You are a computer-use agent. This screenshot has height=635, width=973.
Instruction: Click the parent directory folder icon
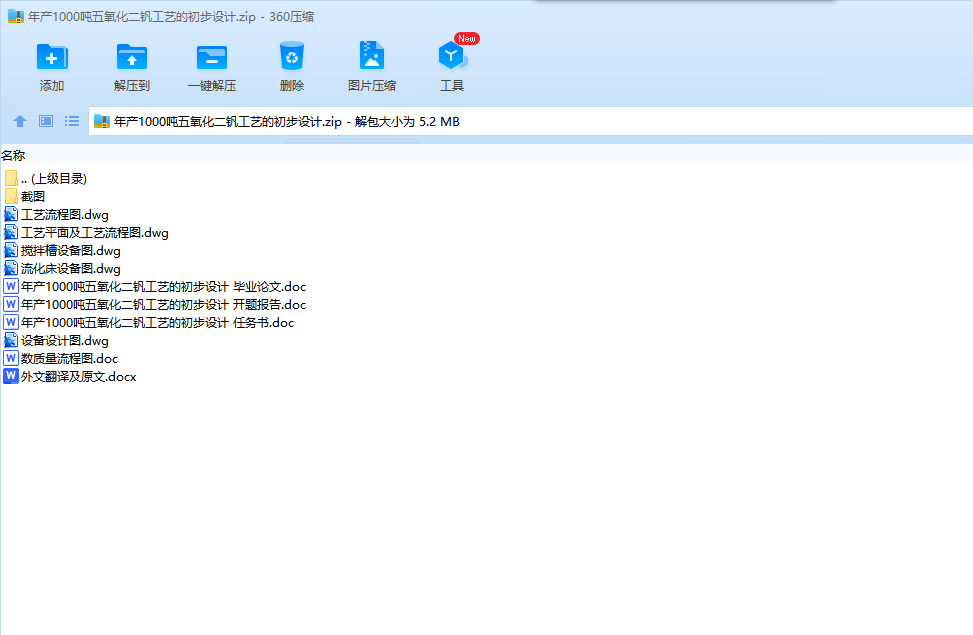pyautogui.click(x=11, y=179)
